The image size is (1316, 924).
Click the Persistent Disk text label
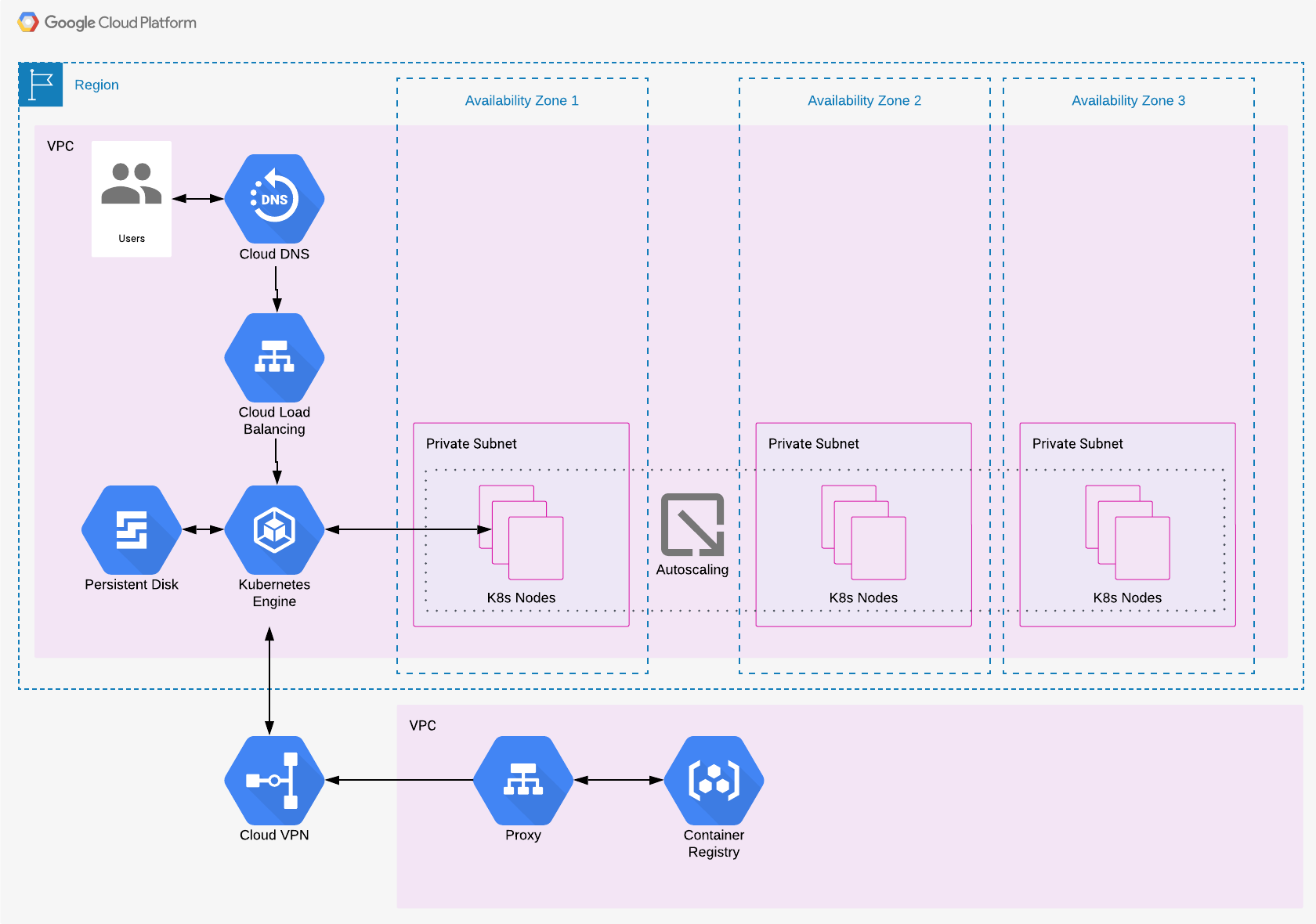click(x=132, y=584)
